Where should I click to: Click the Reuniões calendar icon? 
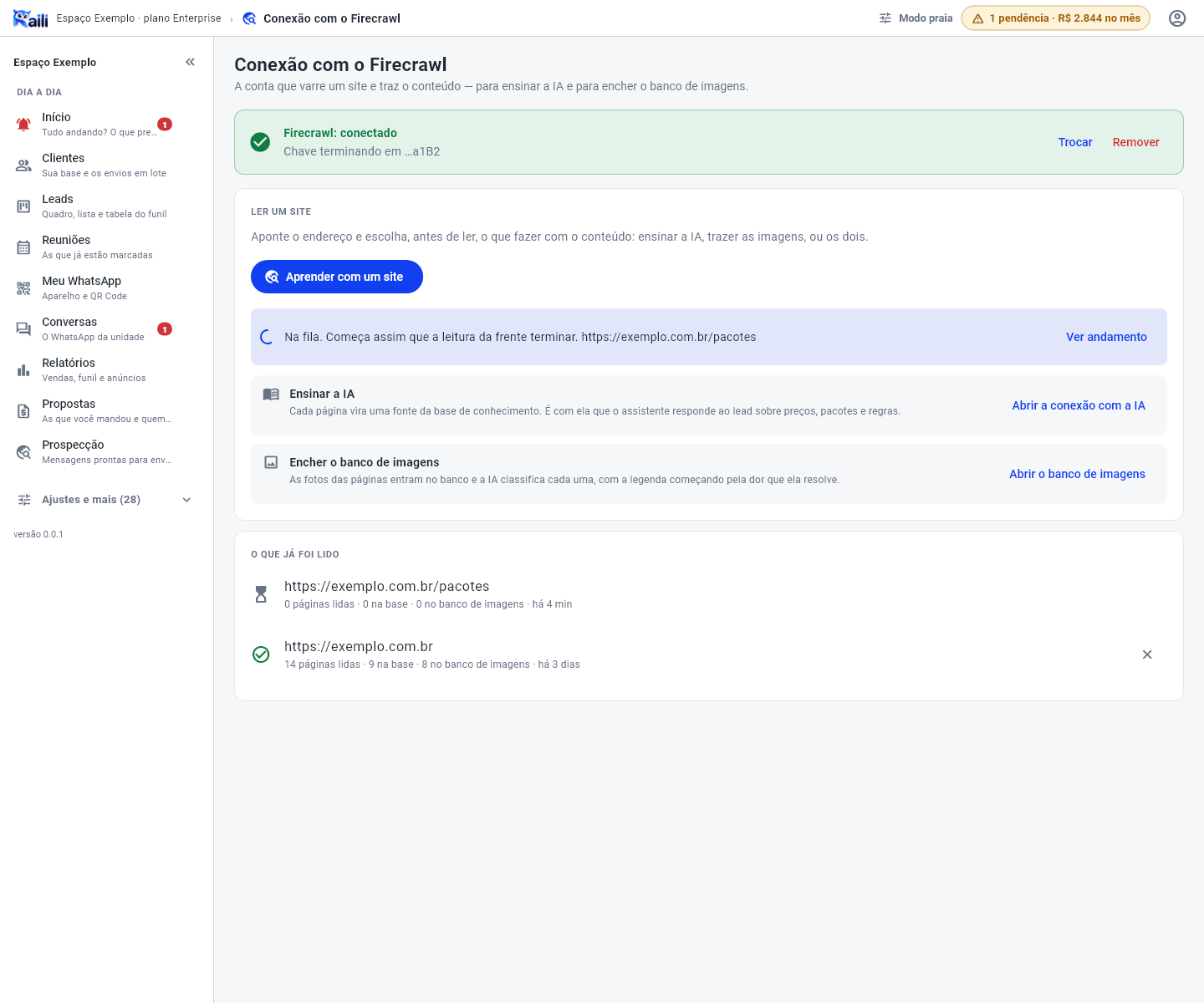click(23, 247)
